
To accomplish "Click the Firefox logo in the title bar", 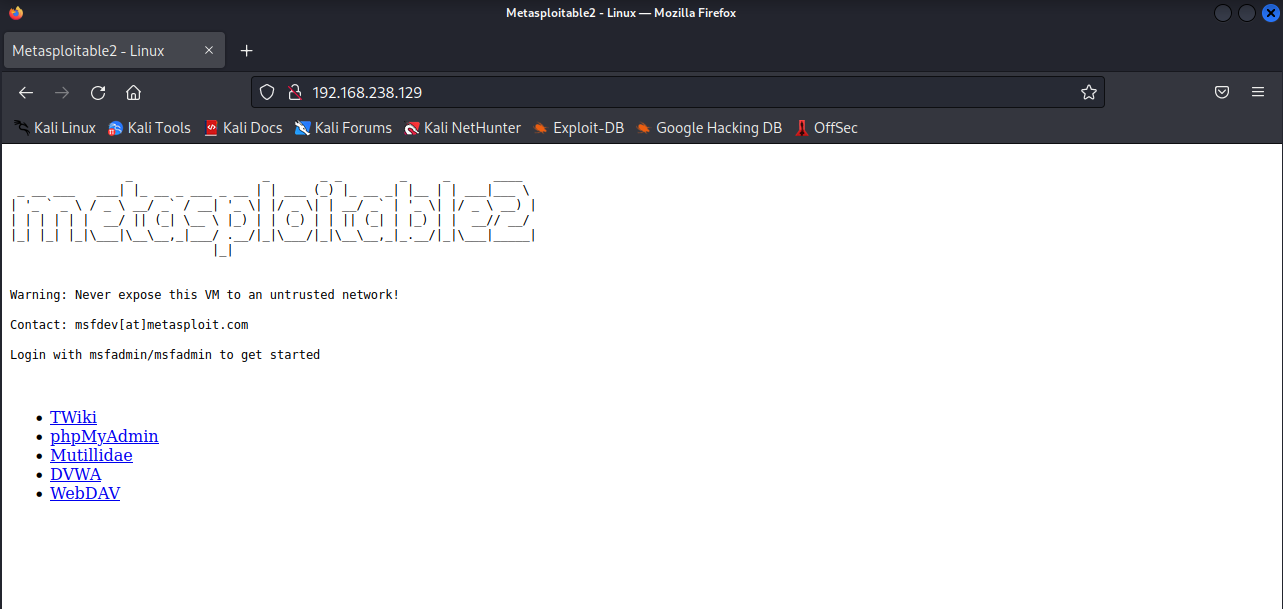I will 15,13.
